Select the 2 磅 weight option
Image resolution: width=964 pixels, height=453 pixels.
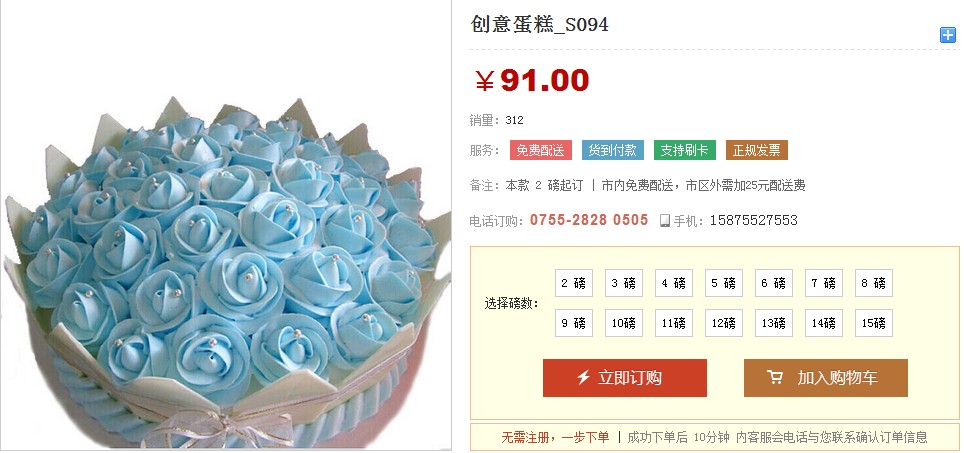574,283
